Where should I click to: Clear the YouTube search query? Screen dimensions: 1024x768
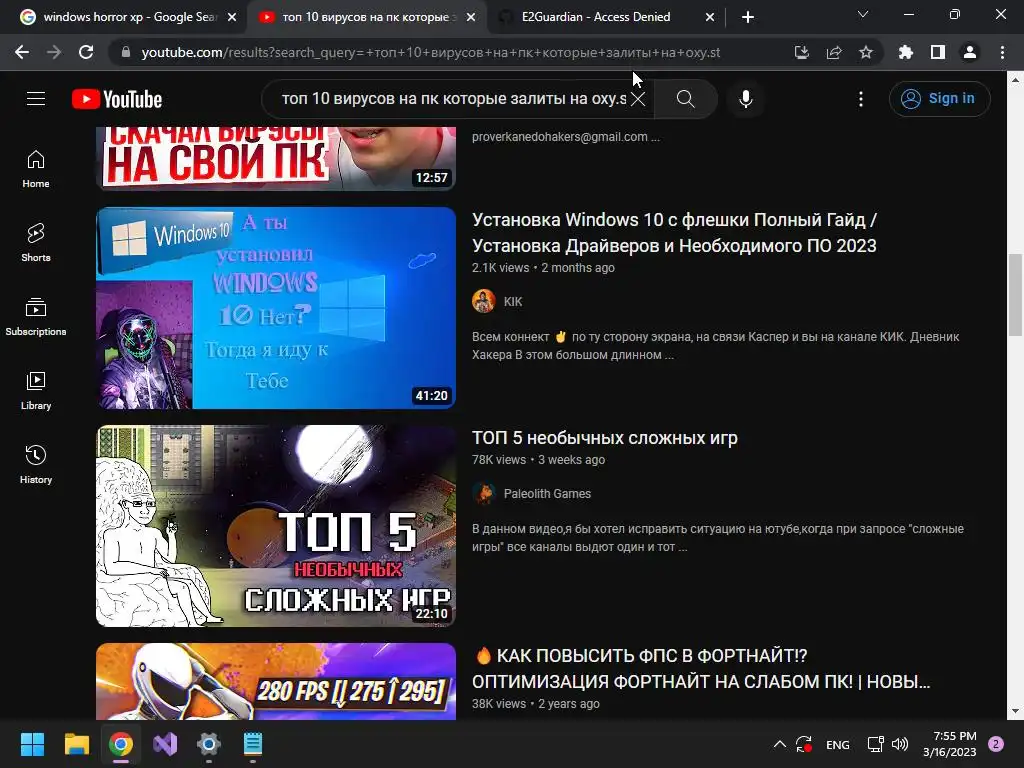638,99
